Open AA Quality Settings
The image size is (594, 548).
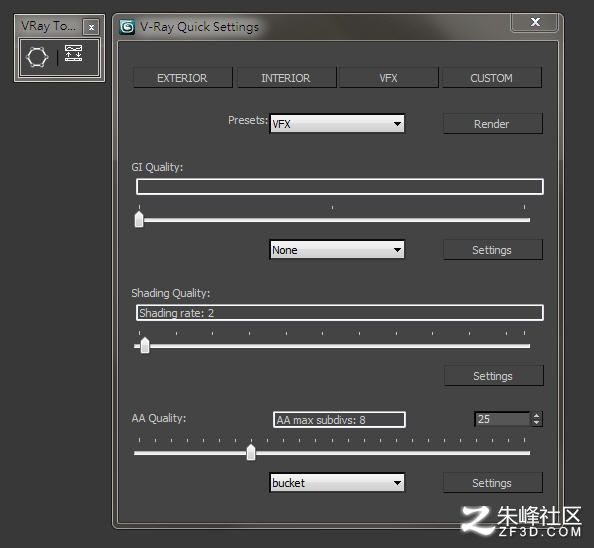tap(492, 483)
